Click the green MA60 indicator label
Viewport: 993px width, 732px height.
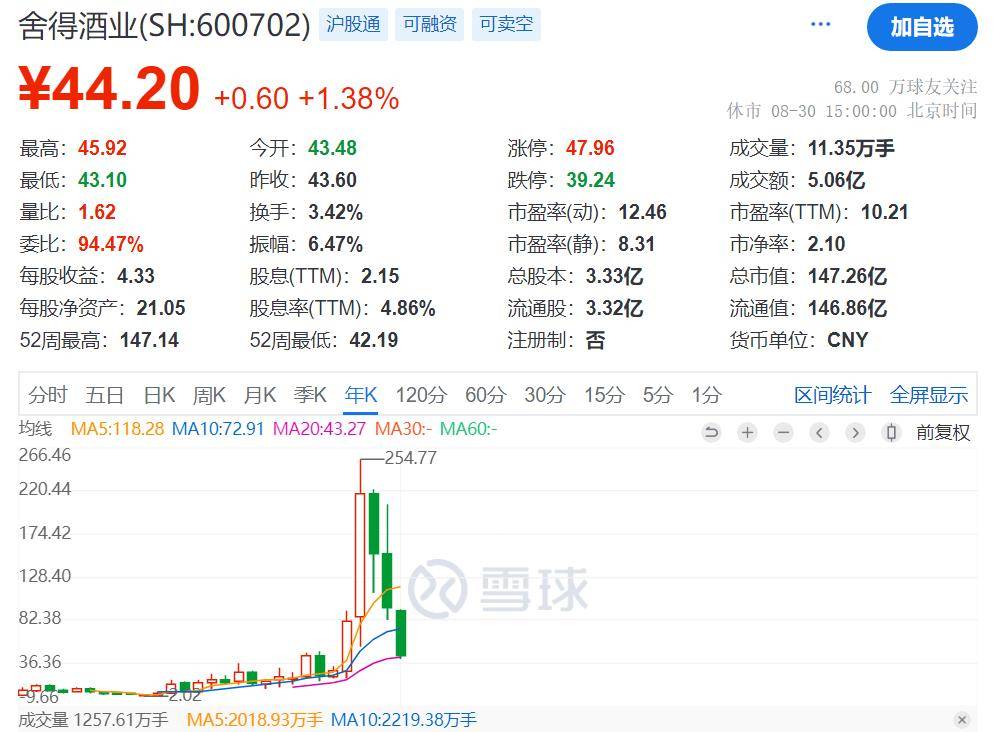point(469,429)
